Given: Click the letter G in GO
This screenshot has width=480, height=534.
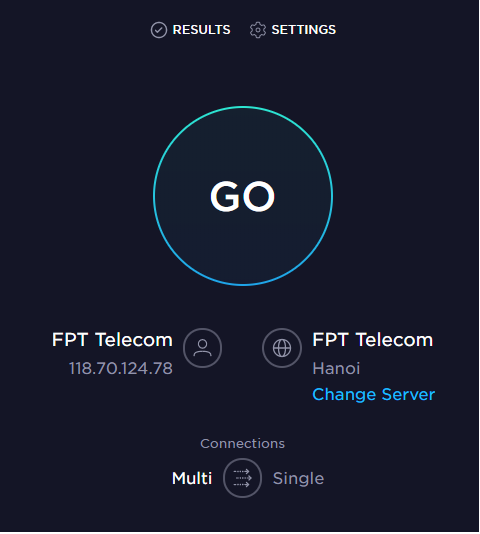Looking at the screenshot, I should tap(225, 197).
